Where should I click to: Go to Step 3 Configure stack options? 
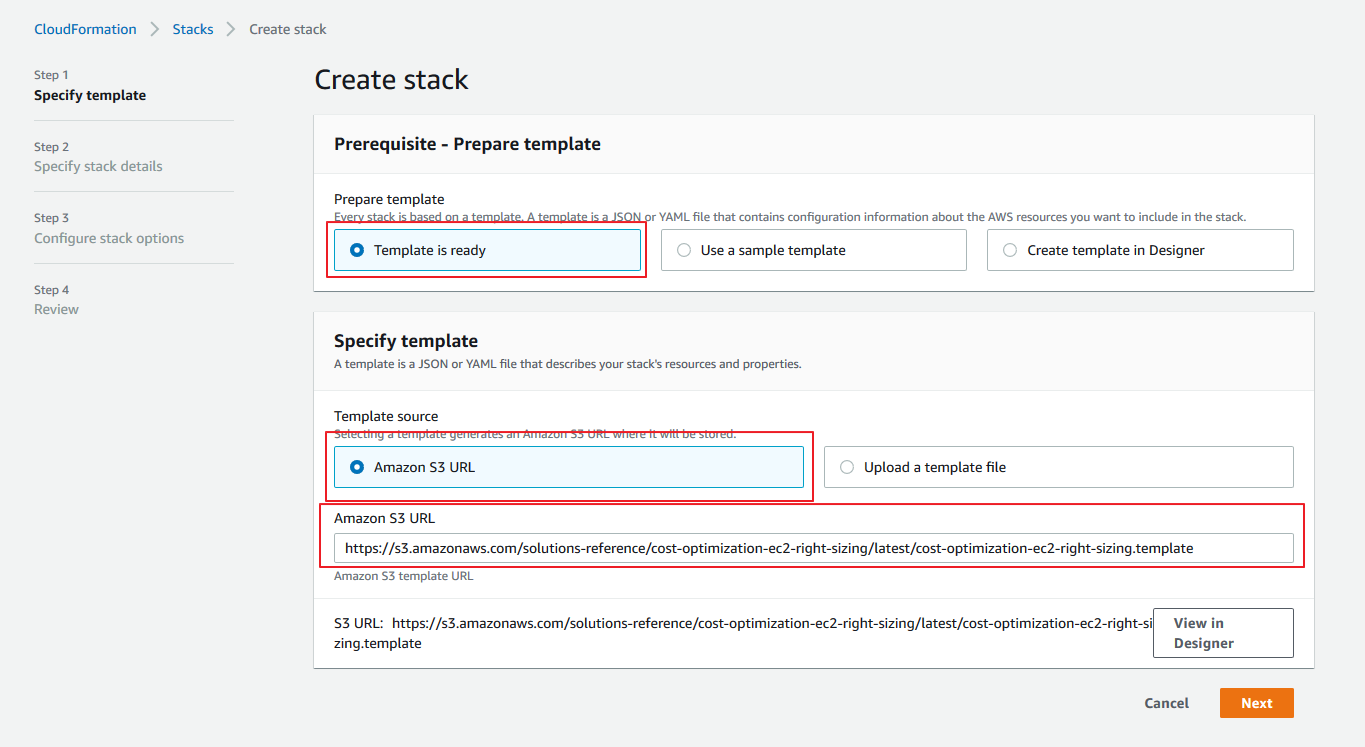pyautogui.click(x=109, y=238)
